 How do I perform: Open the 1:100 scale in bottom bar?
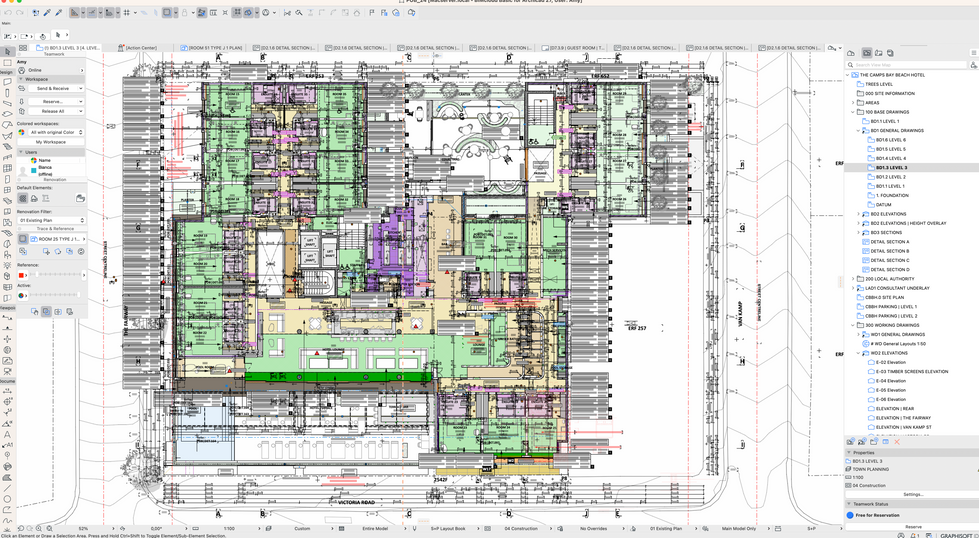pyautogui.click(x=230, y=529)
